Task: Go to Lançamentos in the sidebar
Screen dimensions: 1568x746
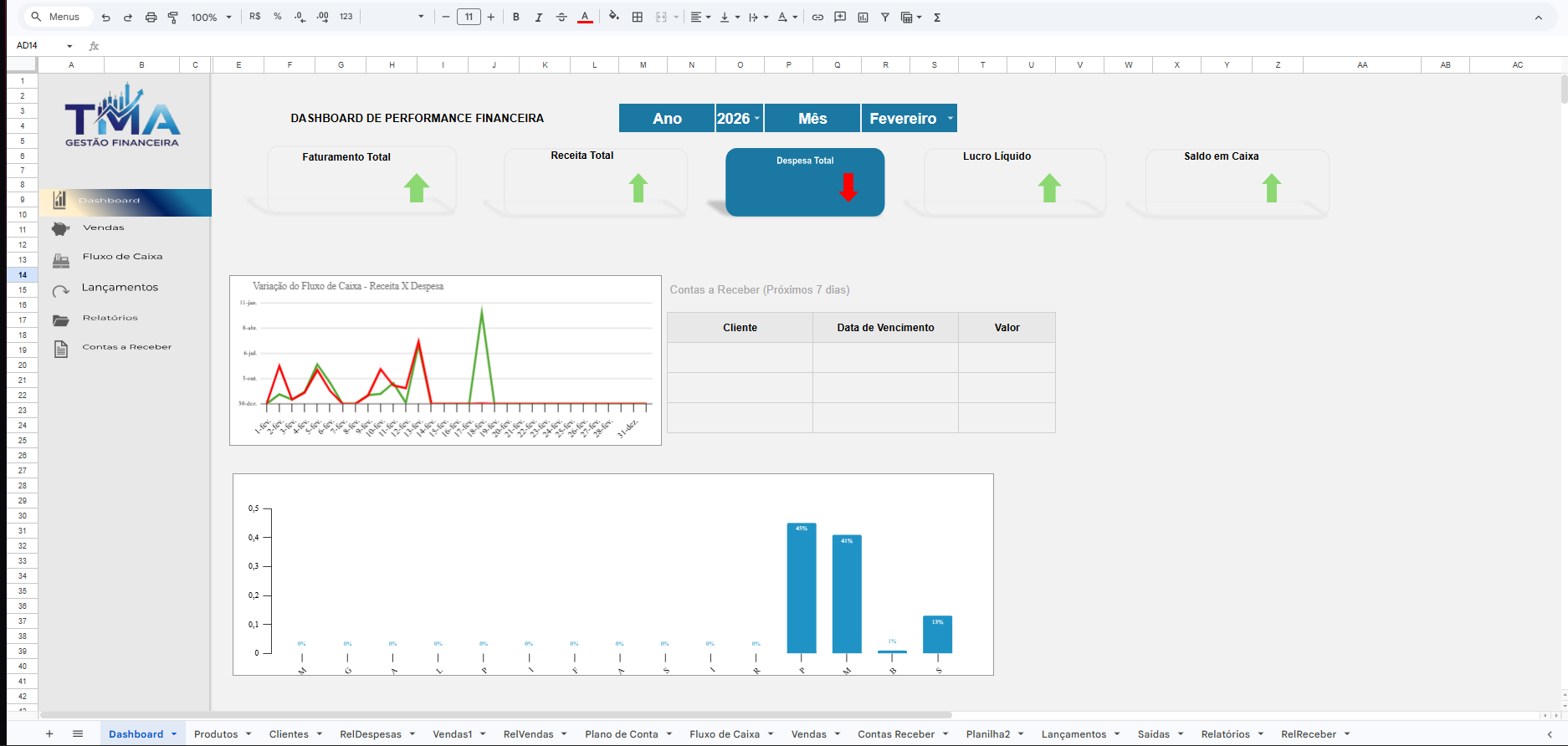Action: (x=120, y=288)
